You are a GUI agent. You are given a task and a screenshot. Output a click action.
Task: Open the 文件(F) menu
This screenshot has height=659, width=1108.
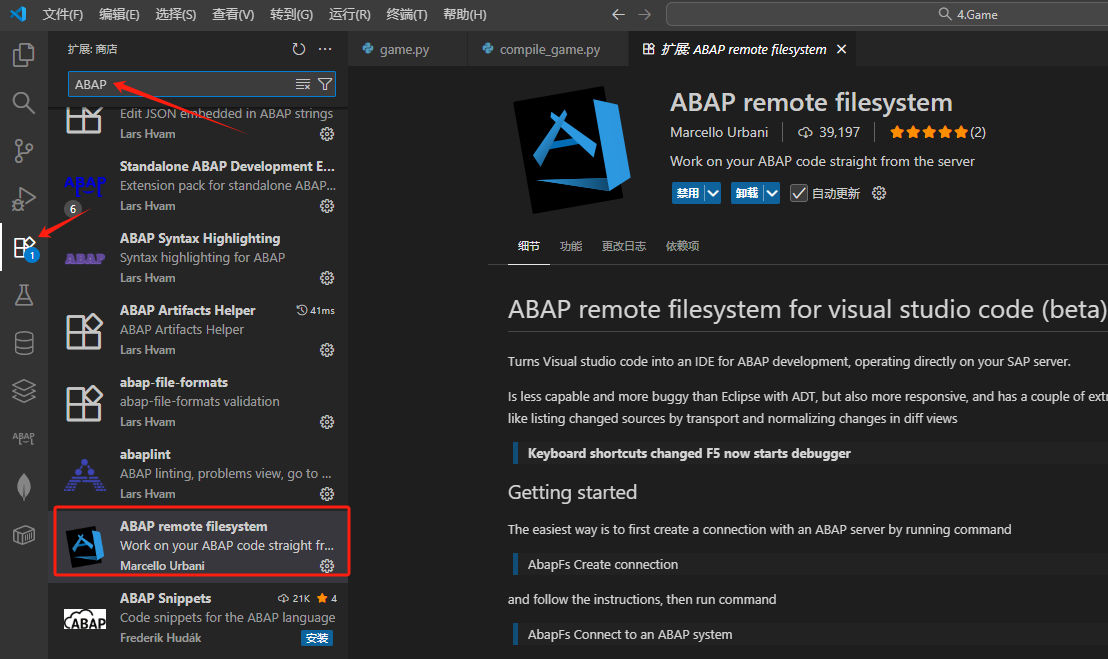63,14
